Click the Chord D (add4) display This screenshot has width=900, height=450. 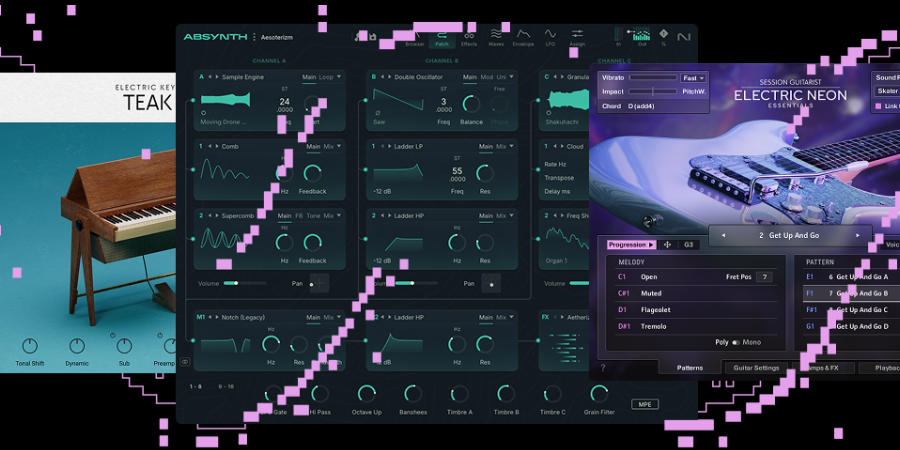pyautogui.click(x=653, y=106)
